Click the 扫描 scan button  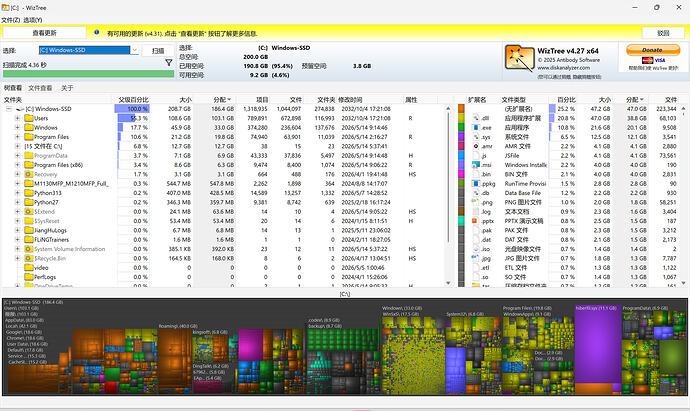click(158, 51)
